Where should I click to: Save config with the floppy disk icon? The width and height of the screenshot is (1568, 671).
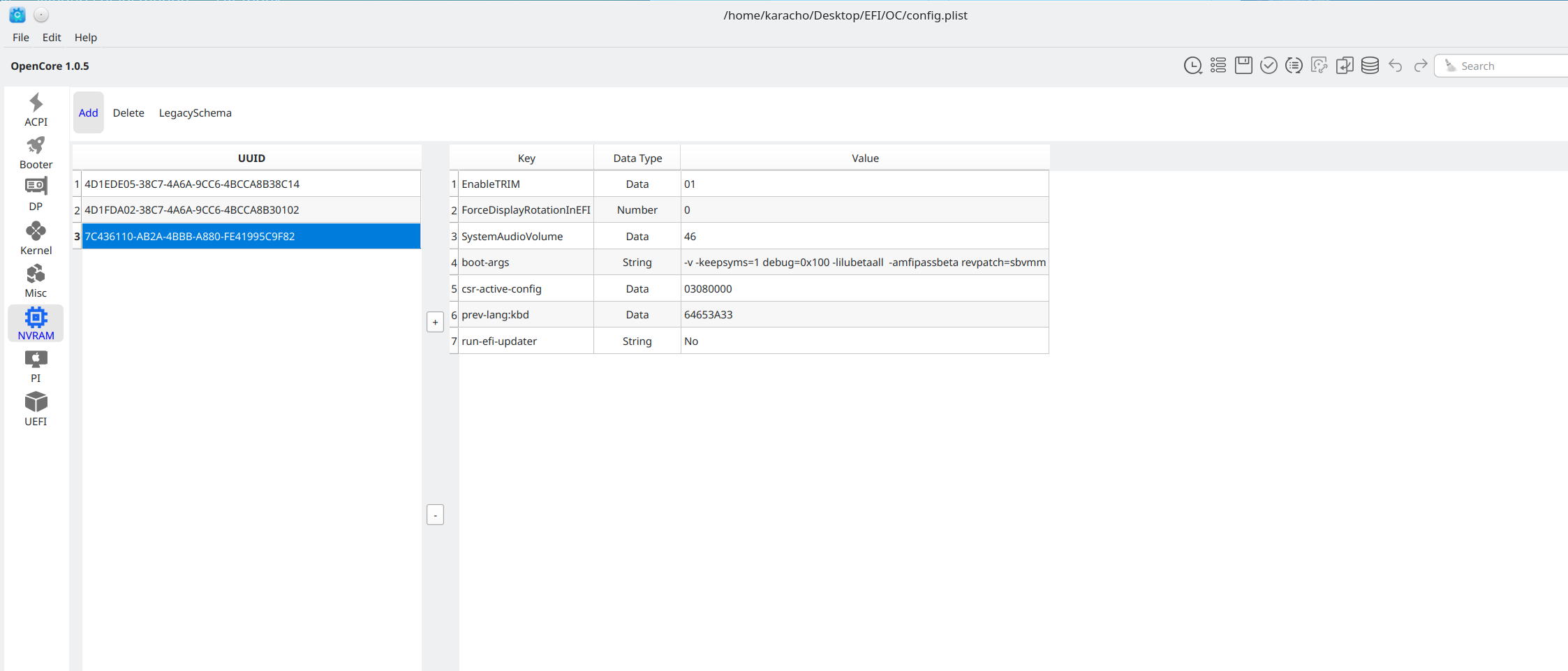point(1243,66)
